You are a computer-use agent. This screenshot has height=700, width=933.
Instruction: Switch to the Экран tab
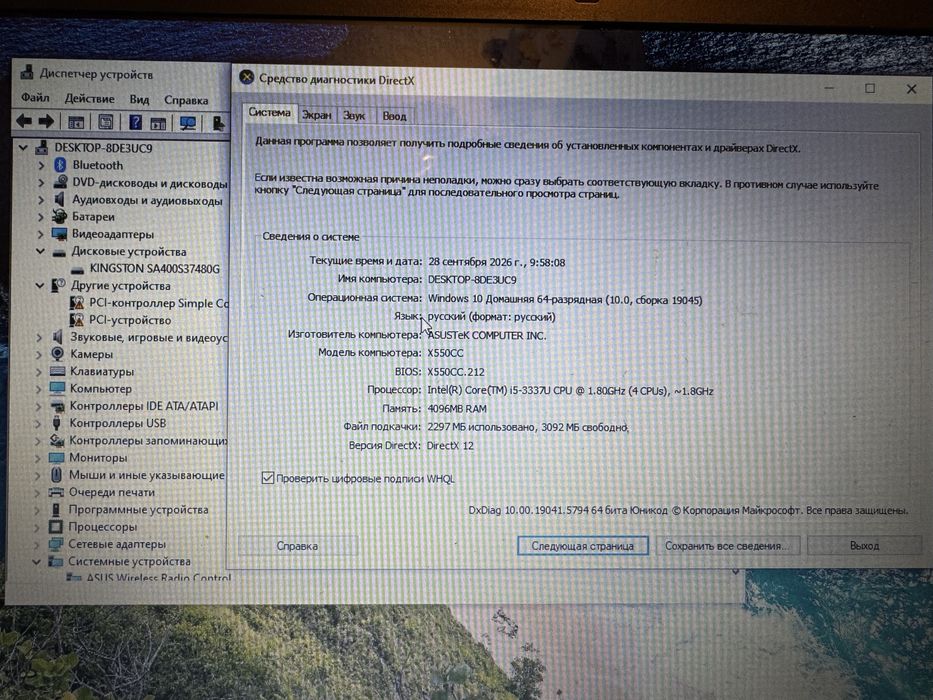point(316,115)
